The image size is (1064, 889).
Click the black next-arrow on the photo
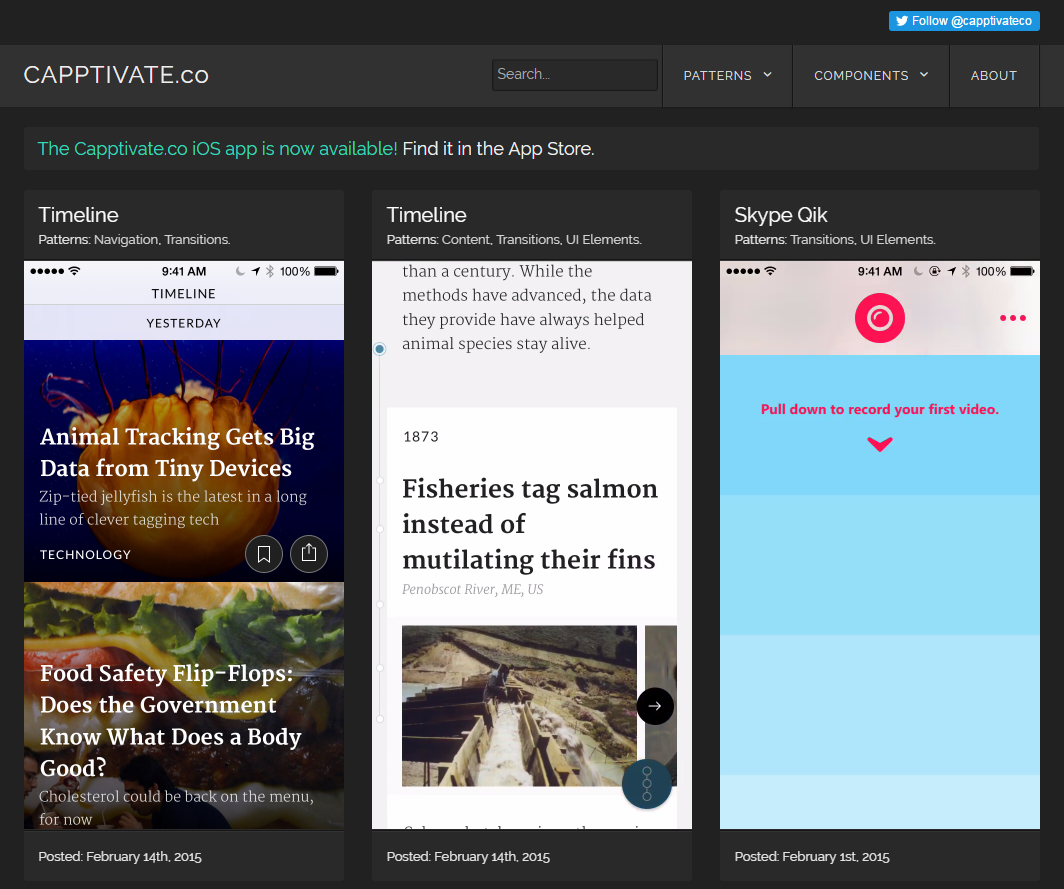655,706
